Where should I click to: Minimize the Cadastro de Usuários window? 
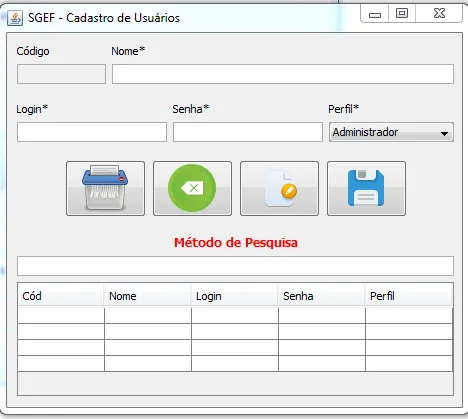tap(375, 14)
